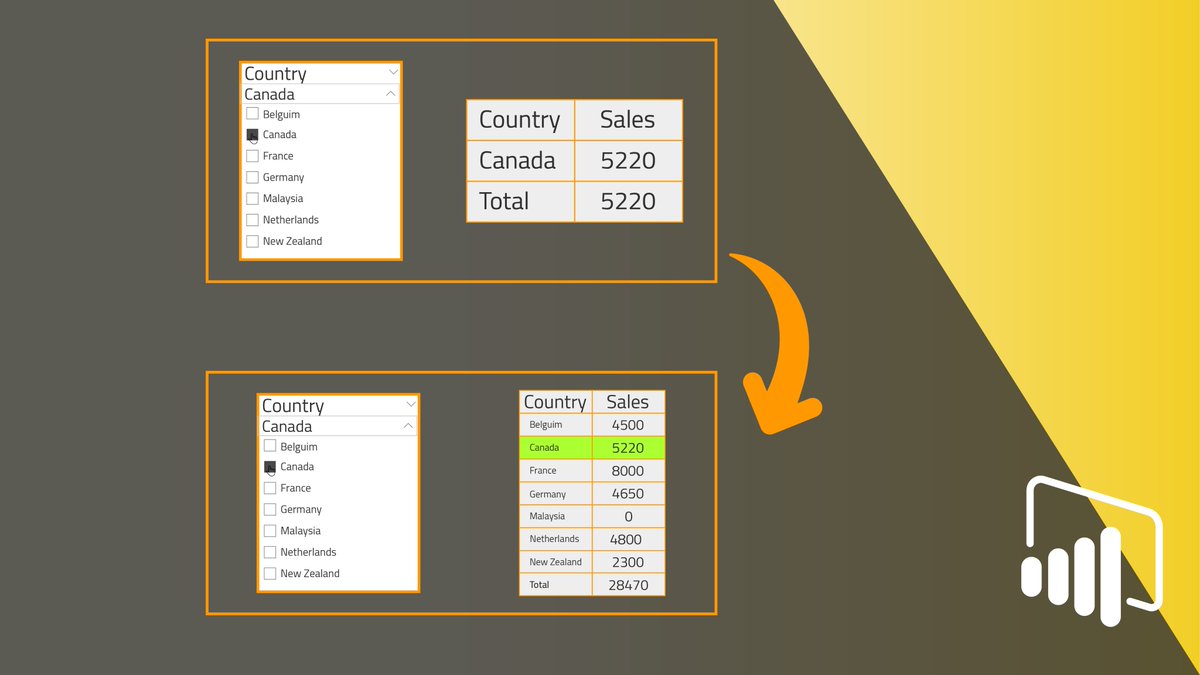Select 5220 in the upper table's Total row

coord(628,201)
